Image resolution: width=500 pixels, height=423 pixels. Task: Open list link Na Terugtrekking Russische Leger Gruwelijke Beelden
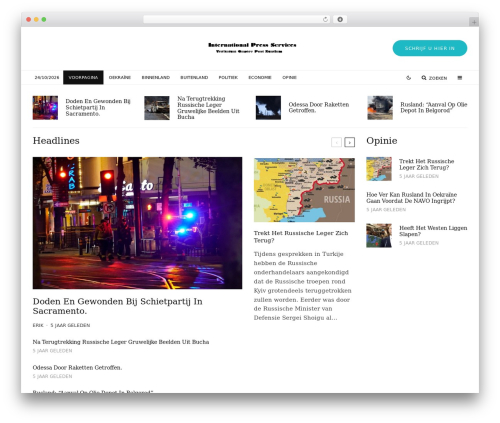121,342
